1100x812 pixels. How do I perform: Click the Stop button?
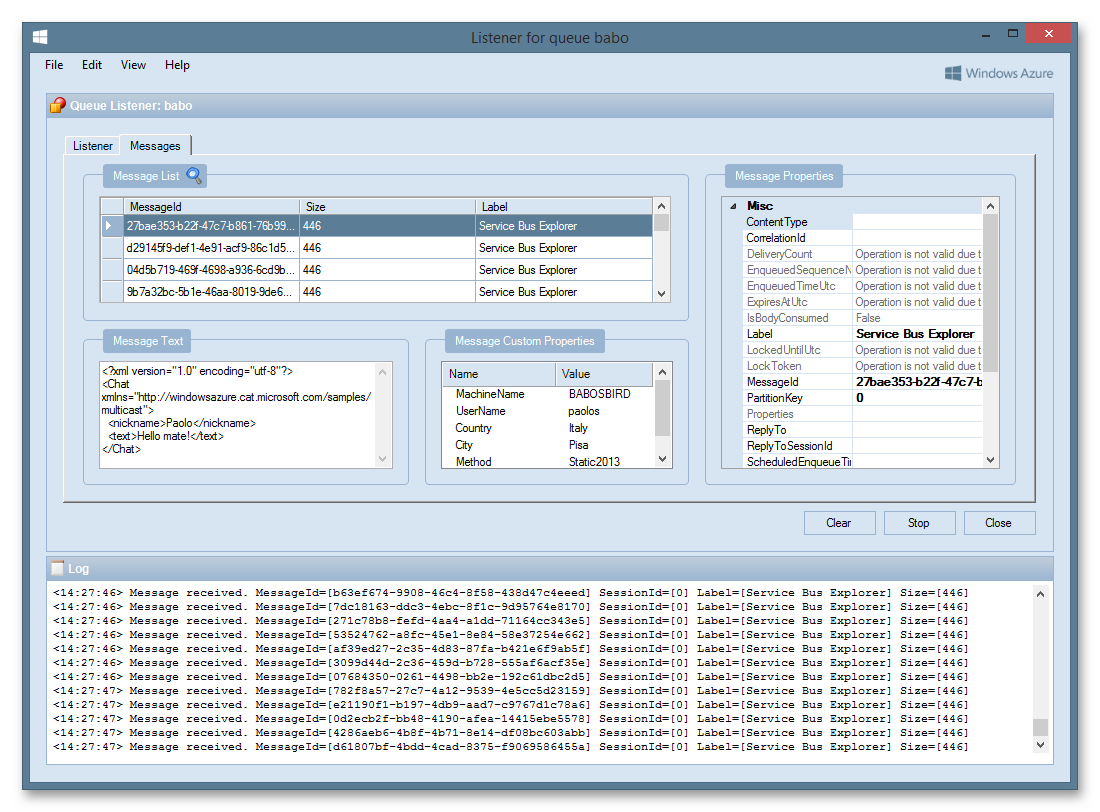point(919,523)
